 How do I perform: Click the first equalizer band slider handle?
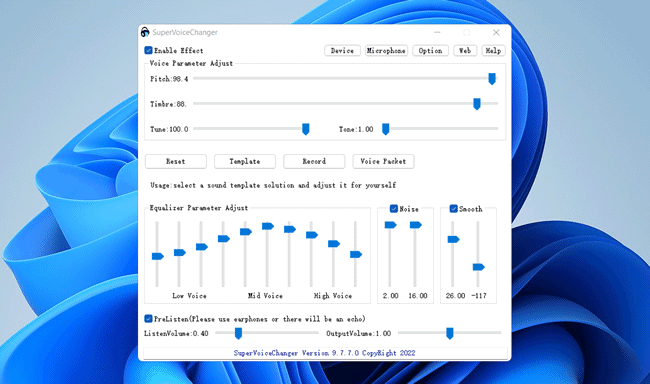pos(158,256)
